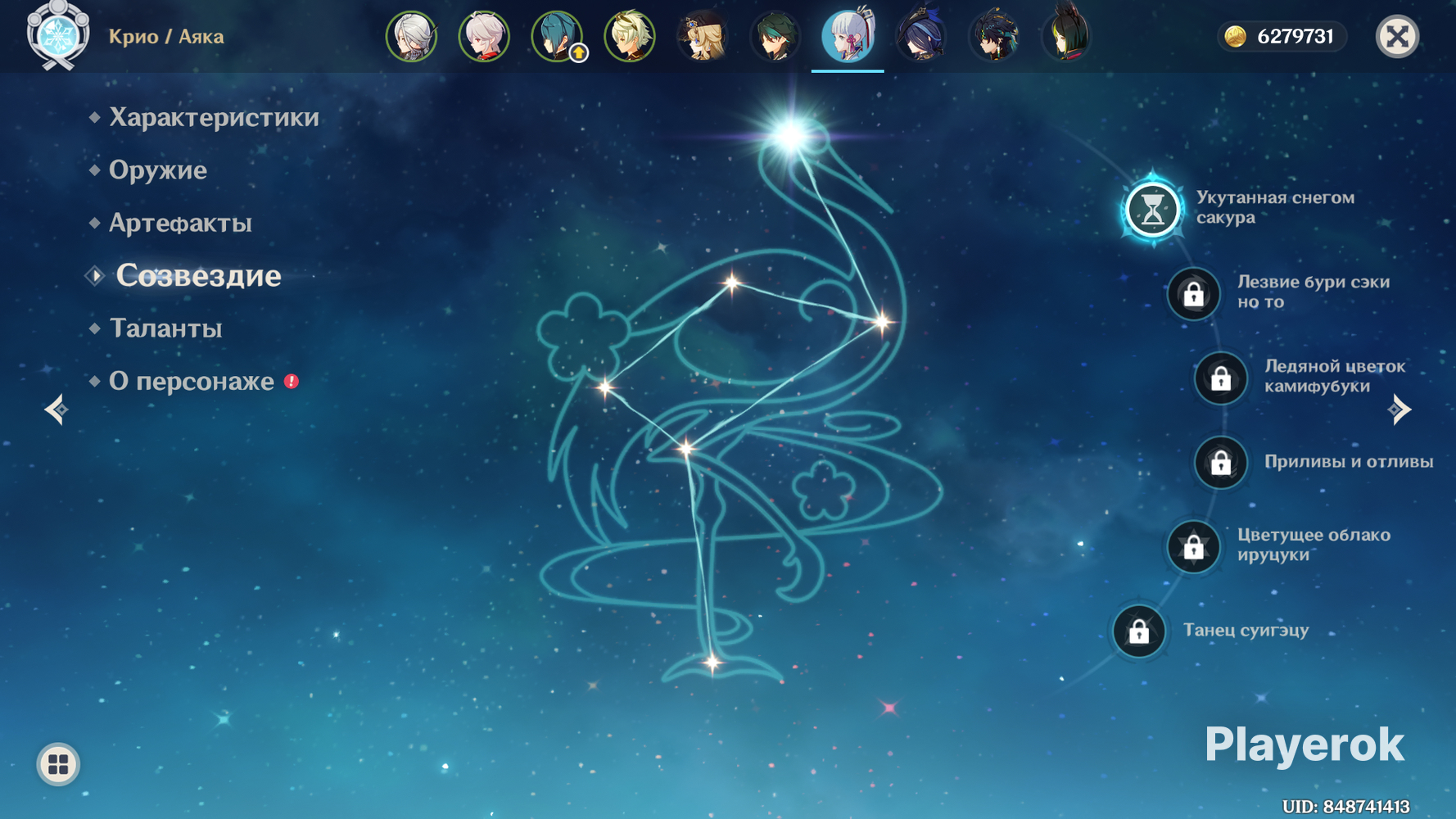
Task: Click the red exclamation notification badge
Action: [292, 381]
